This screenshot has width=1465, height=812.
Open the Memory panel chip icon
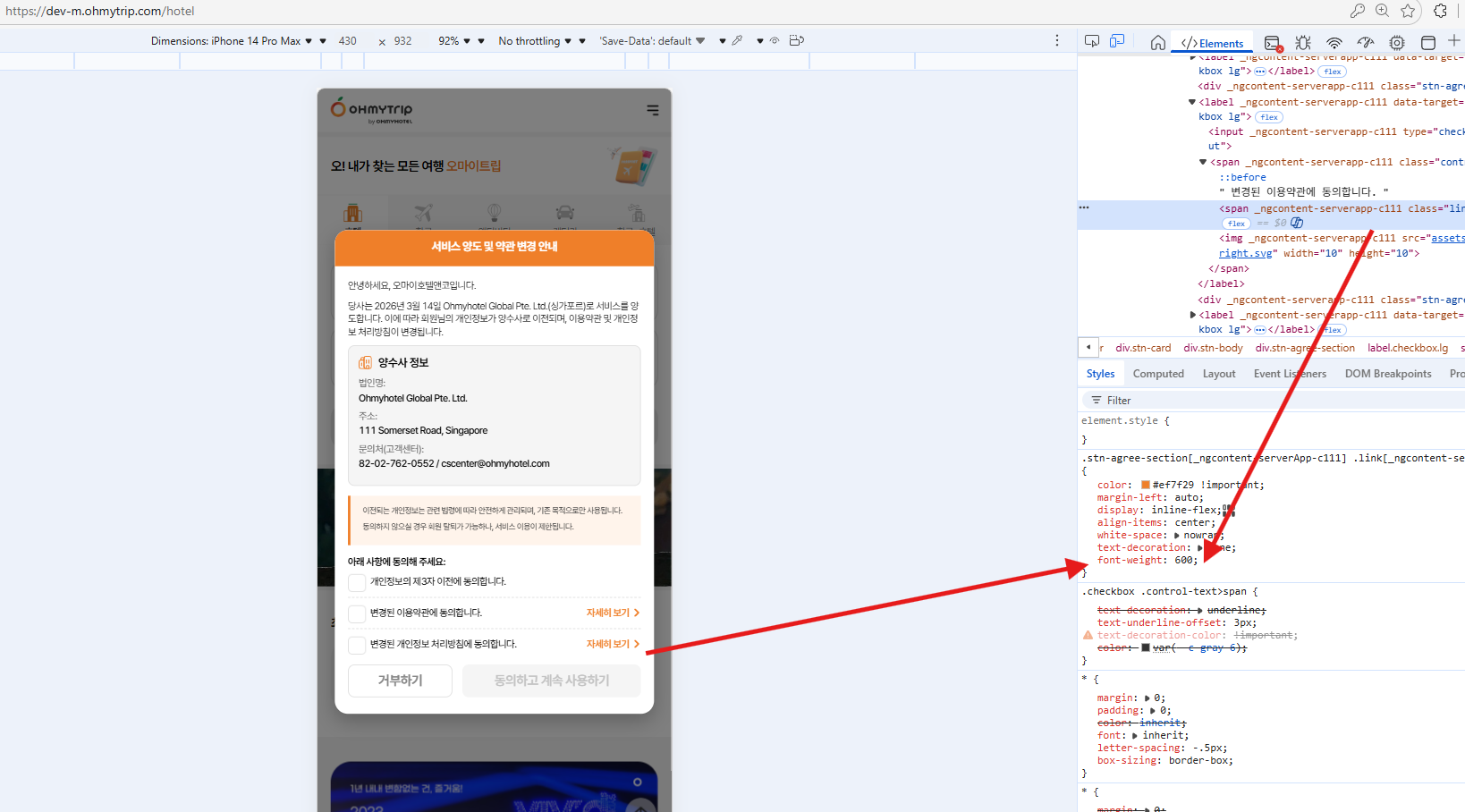point(1397,42)
